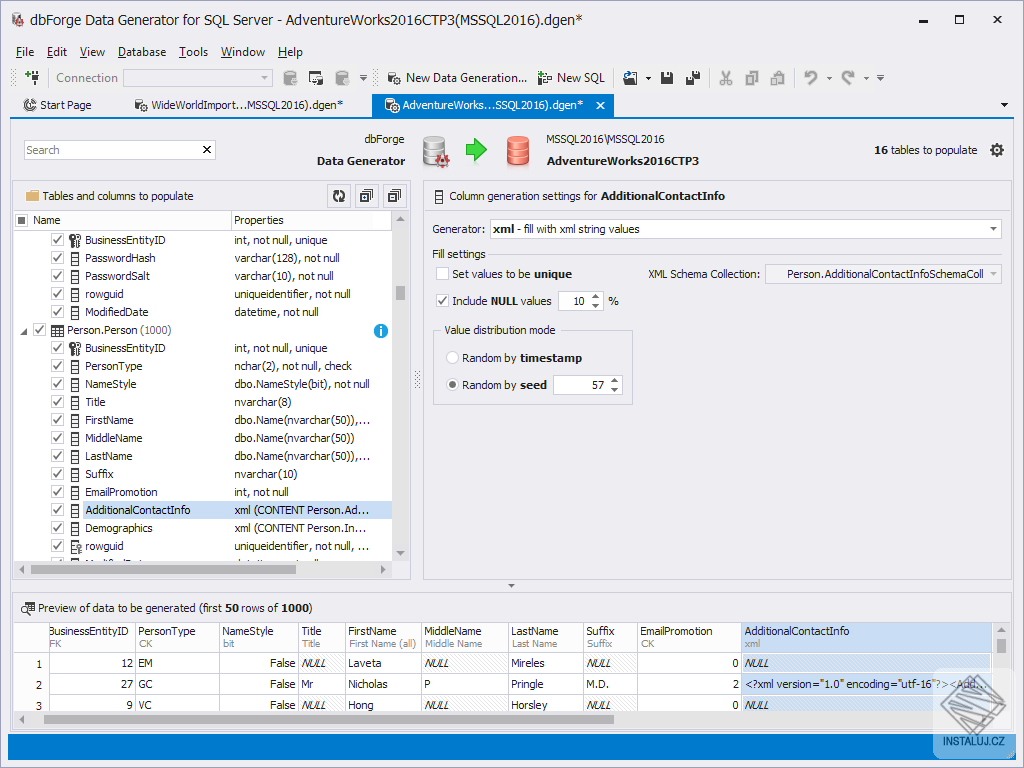Open the Help menu

point(290,52)
